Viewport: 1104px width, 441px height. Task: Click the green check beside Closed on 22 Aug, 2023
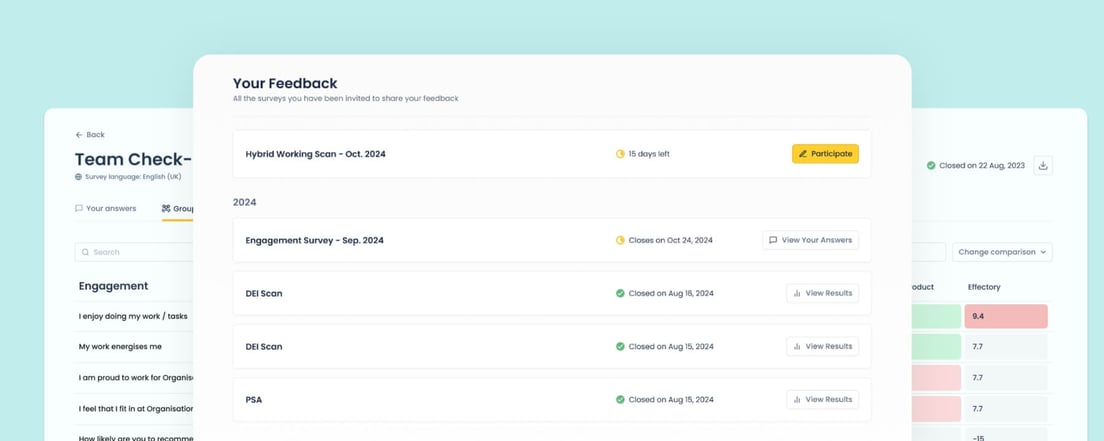coord(931,166)
